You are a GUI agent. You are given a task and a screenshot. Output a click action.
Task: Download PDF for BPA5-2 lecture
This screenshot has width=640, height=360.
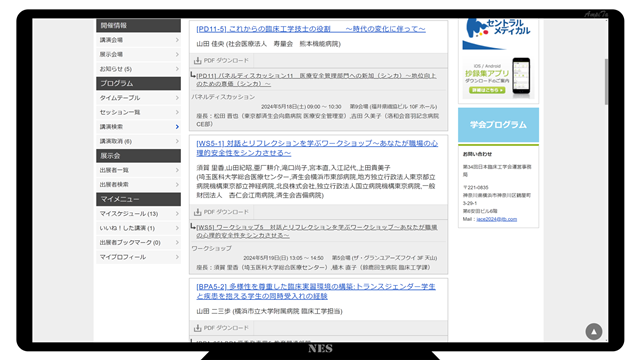tap(221, 328)
